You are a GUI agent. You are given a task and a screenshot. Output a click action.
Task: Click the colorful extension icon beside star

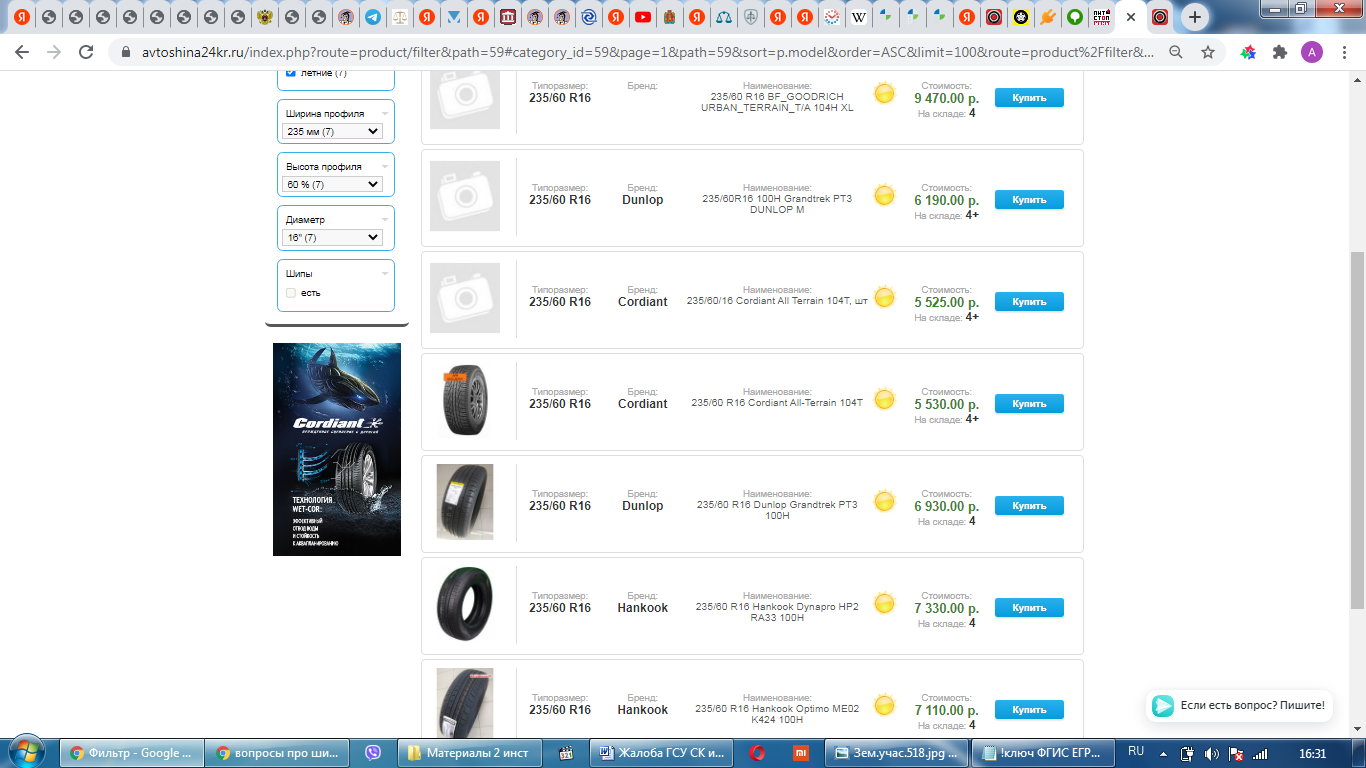pyautogui.click(x=1248, y=52)
